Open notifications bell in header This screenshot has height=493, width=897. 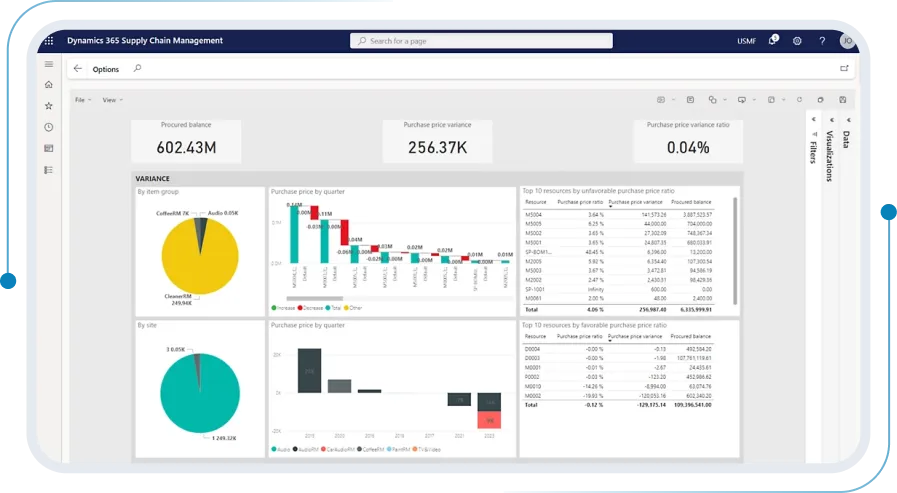(773, 40)
